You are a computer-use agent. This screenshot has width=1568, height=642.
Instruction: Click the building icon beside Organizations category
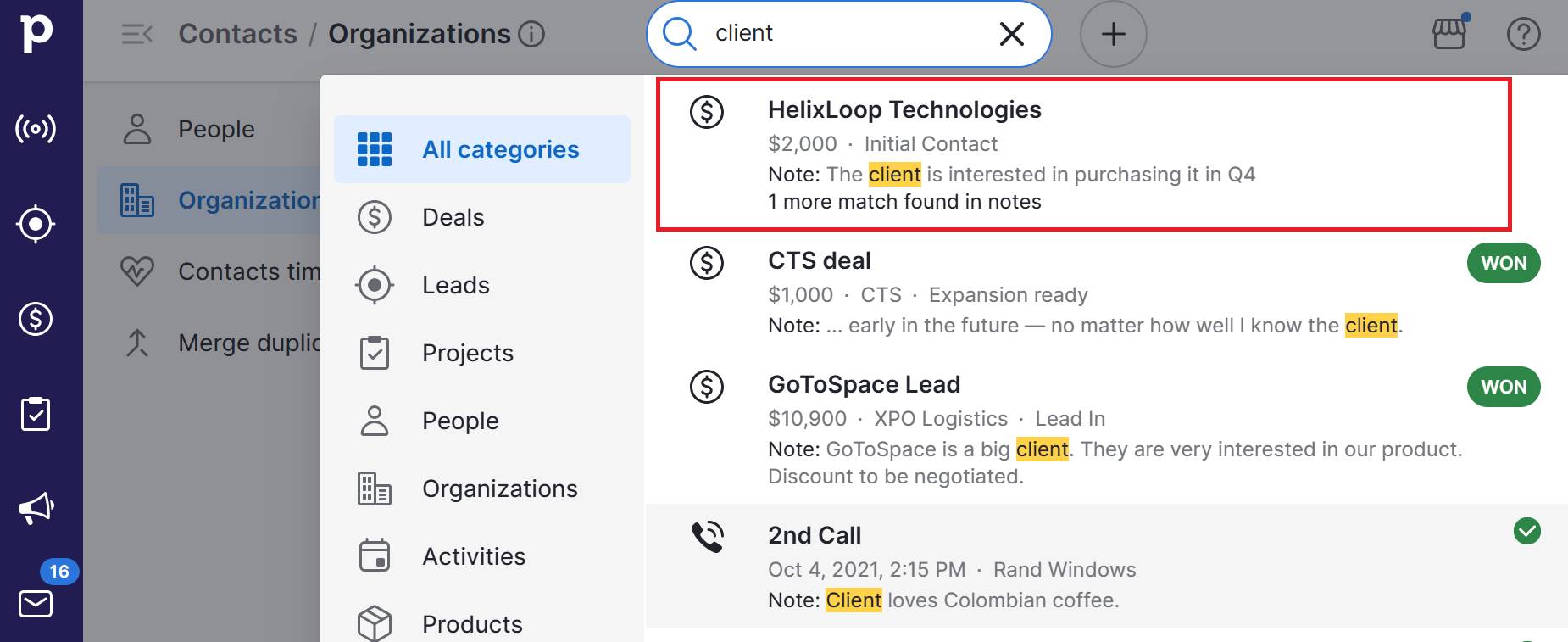pyautogui.click(x=375, y=488)
